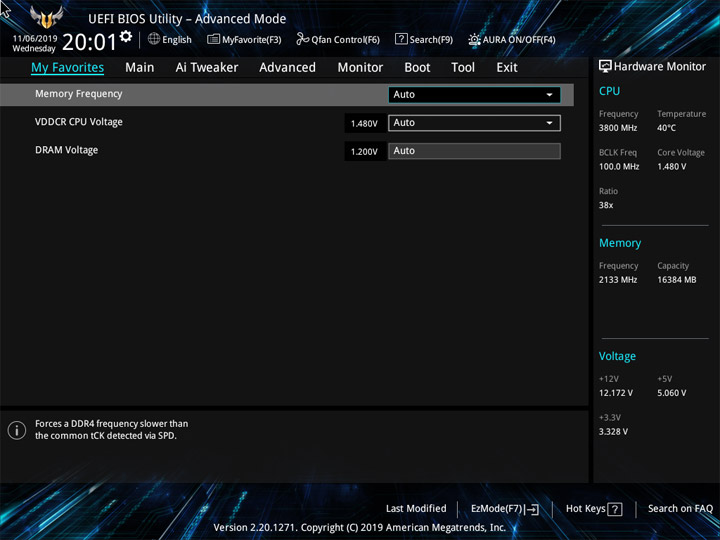Click the 1.480V value beside VDDCR CPU Voltage
The height and width of the screenshot is (540, 720).
click(364, 124)
